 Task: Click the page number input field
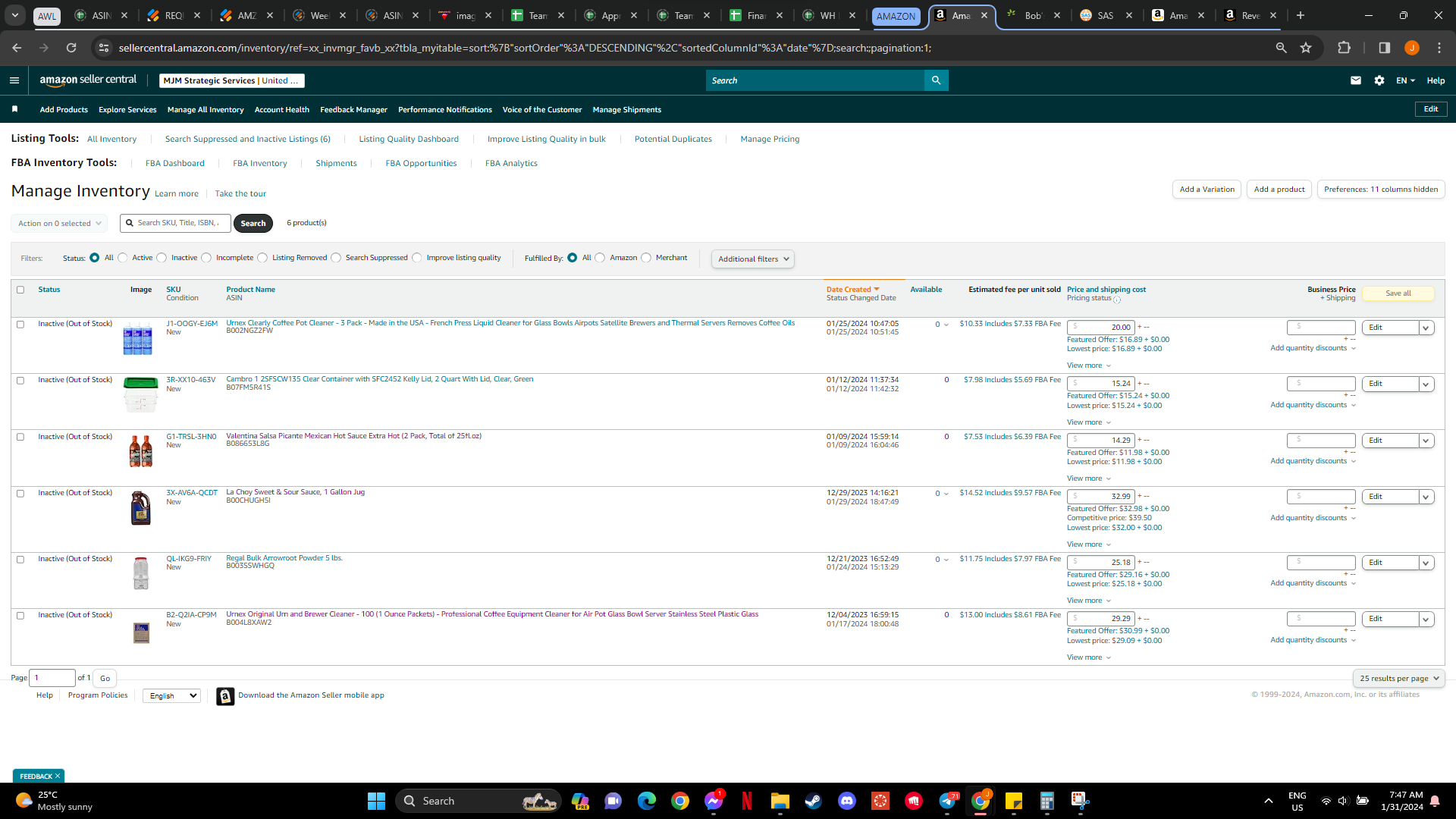click(x=52, y=678)
